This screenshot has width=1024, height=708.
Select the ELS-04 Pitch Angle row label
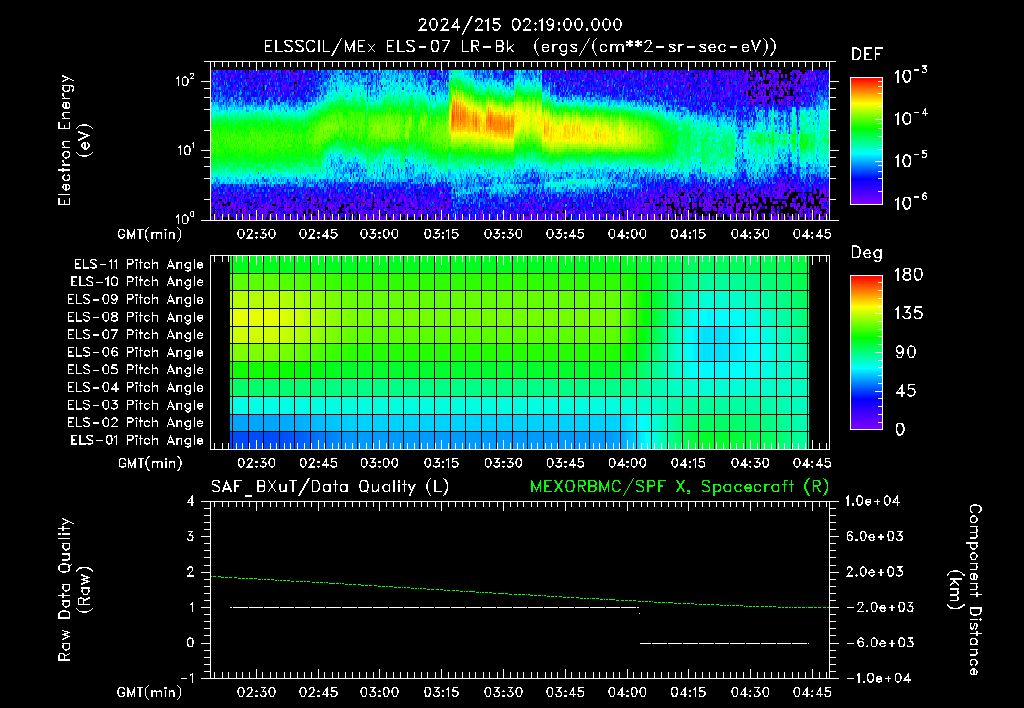(x=136, y=387)
